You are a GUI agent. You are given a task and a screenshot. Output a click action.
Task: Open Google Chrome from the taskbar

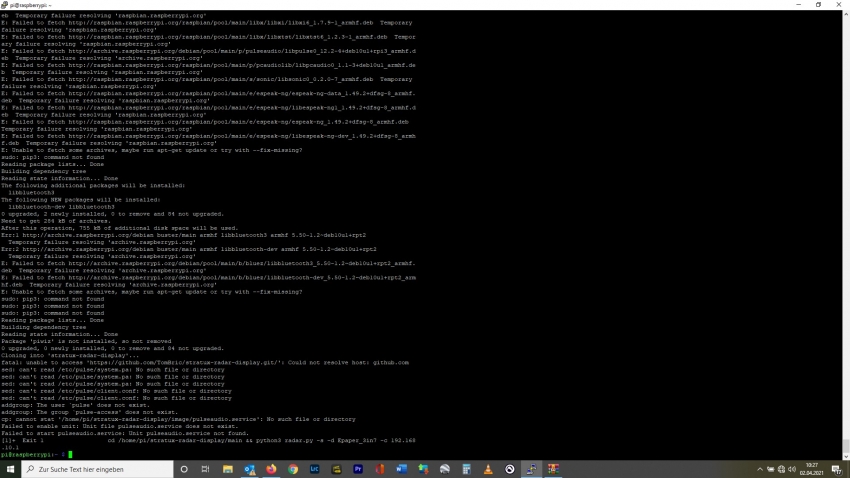coord(293,469)
